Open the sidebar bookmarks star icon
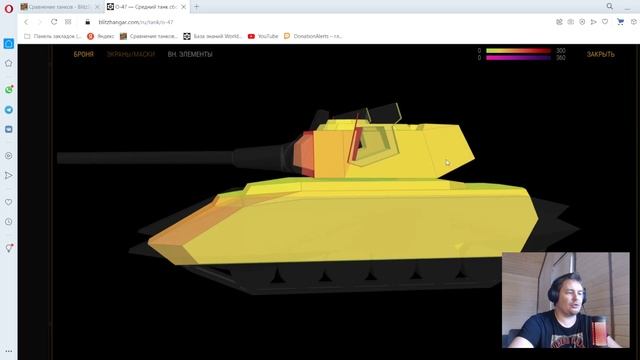The height and width of the screenshot is (360, 640). click(9, 63)
